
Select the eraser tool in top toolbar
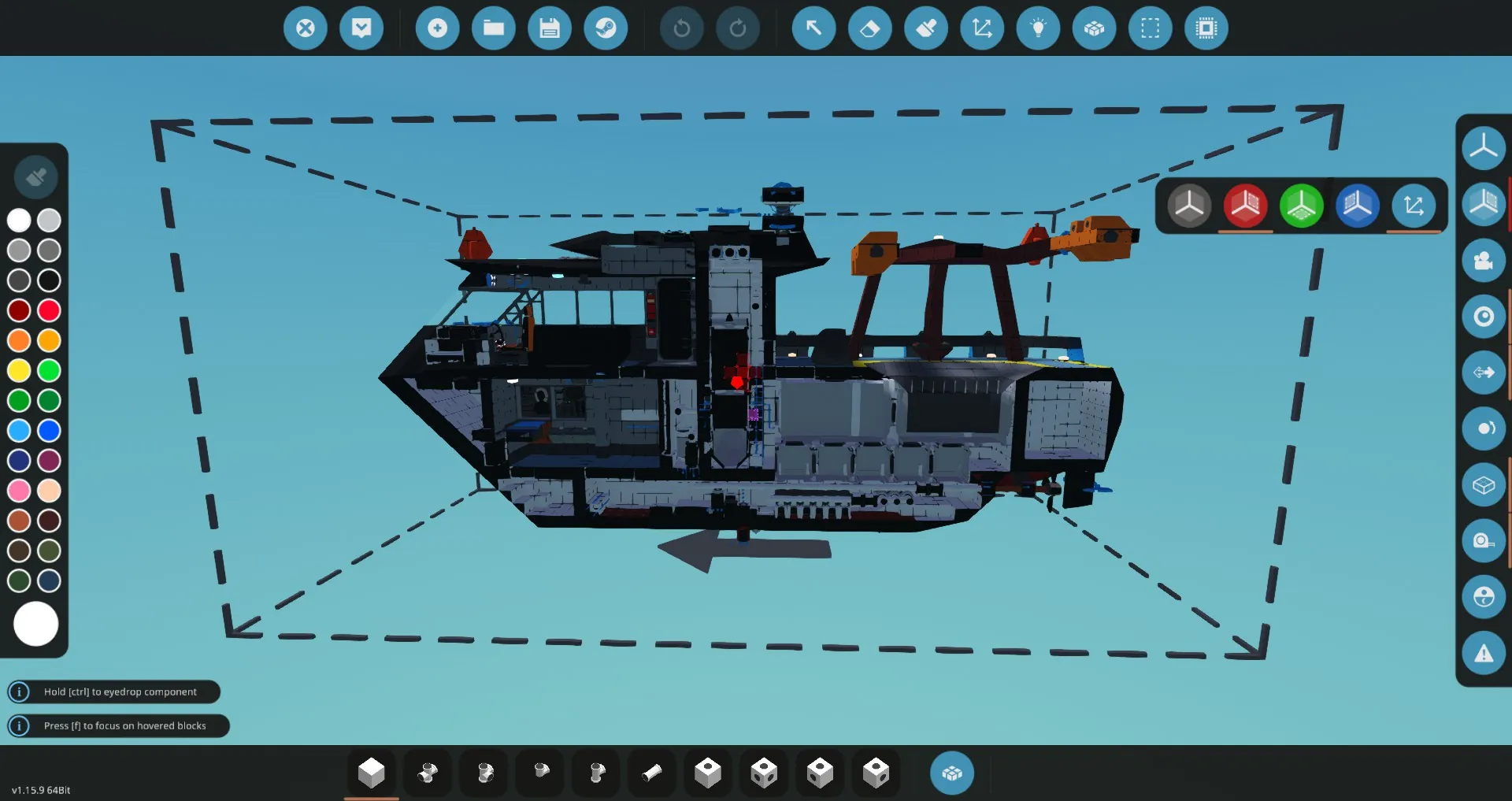tap(869, 28)
